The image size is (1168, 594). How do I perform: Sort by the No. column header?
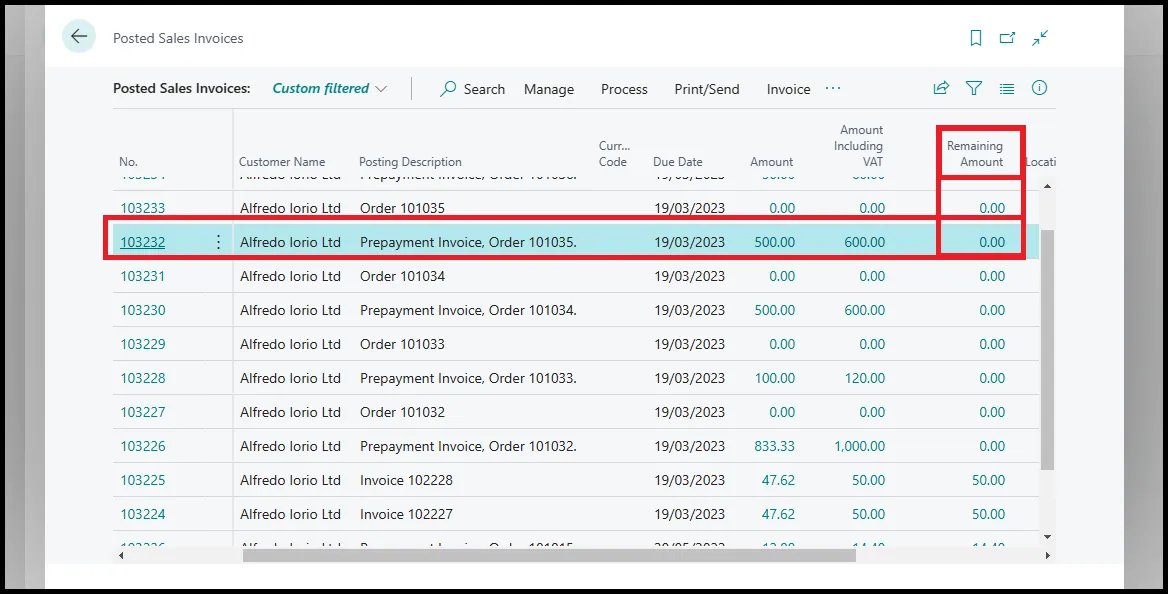pos(128,162)
